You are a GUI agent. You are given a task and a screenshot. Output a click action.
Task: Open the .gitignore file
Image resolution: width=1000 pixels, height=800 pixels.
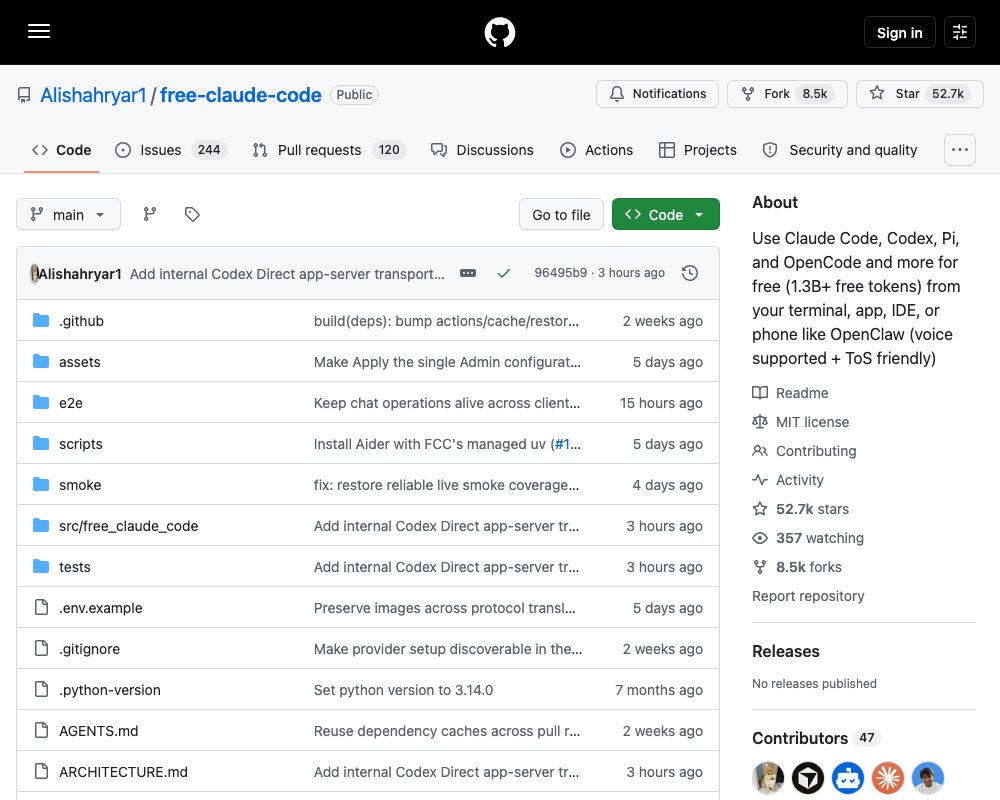tap(89, 649)
